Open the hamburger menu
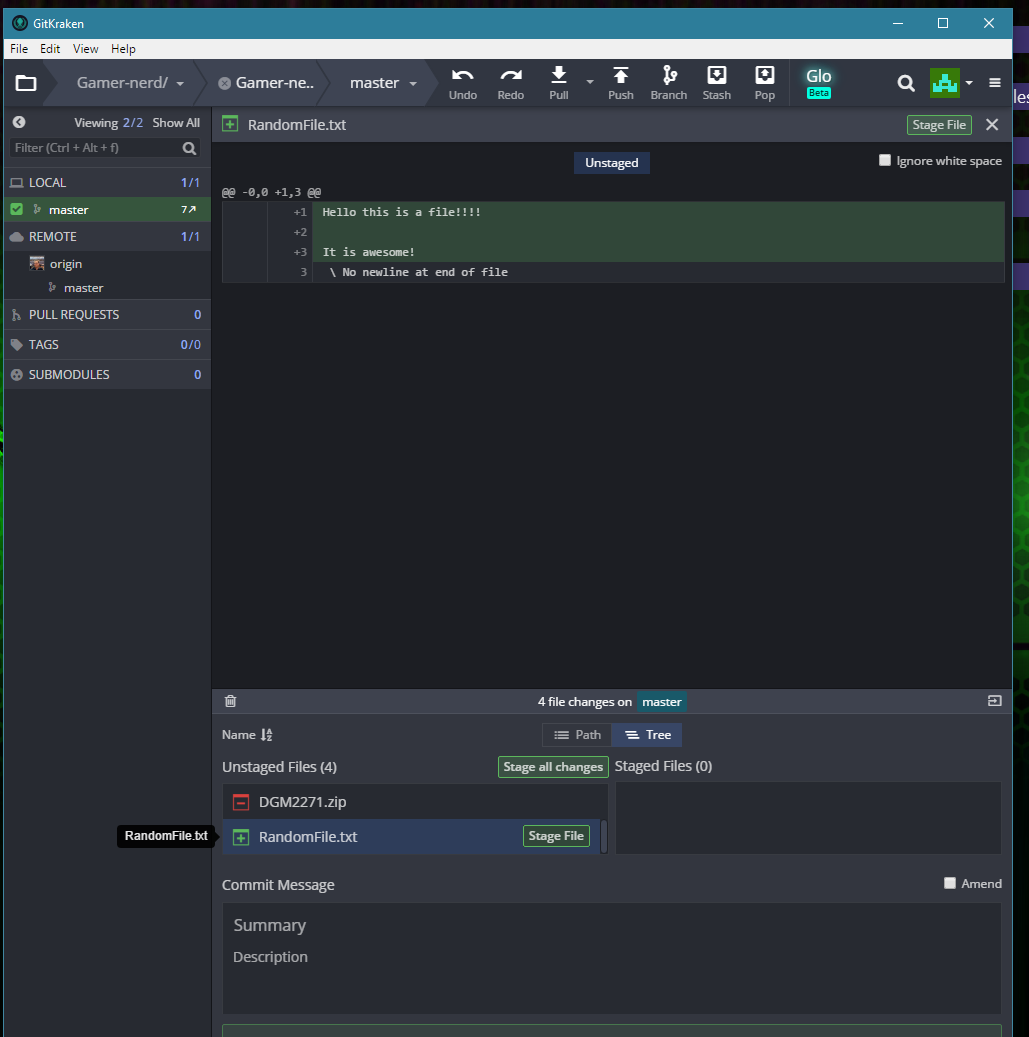The height and width of the screenshot is (1037, 1029). click(x=995, y=83)
